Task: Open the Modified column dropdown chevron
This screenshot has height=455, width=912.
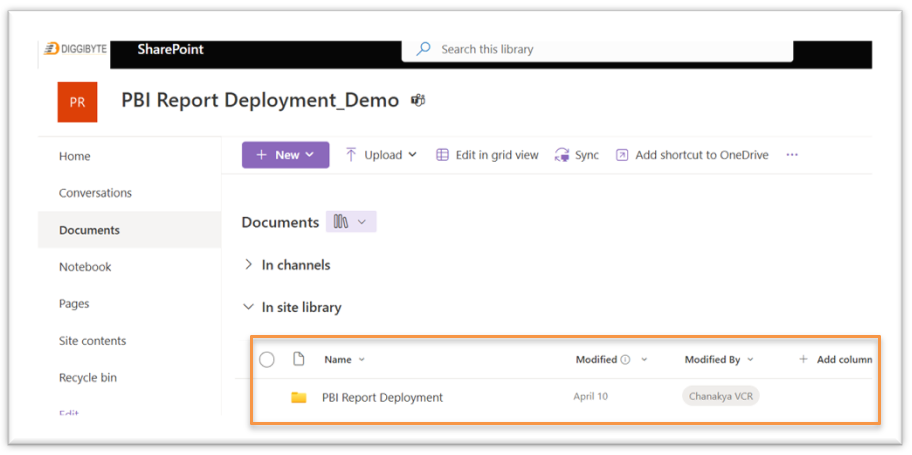Action: pos(644,360)
